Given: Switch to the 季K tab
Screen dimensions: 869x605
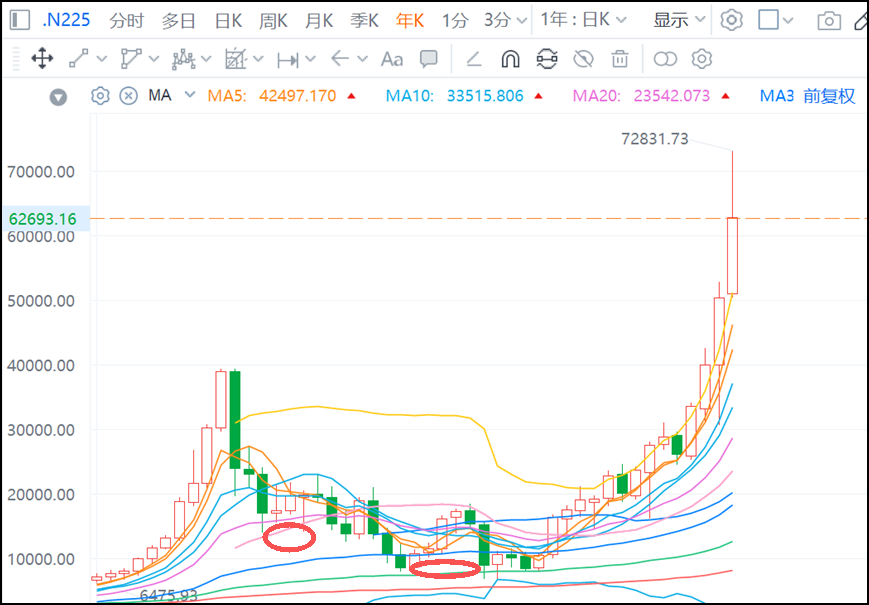Looking at the screenshot, I should (364, 21).
